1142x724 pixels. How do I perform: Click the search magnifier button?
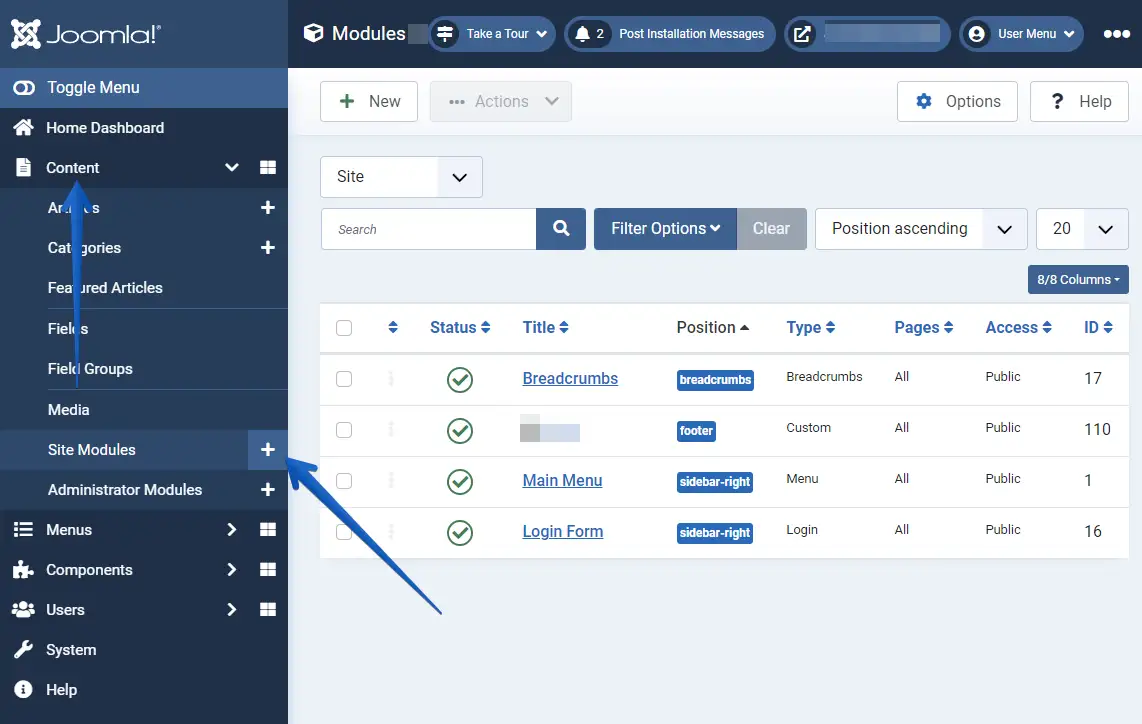[x=561, y=229]
